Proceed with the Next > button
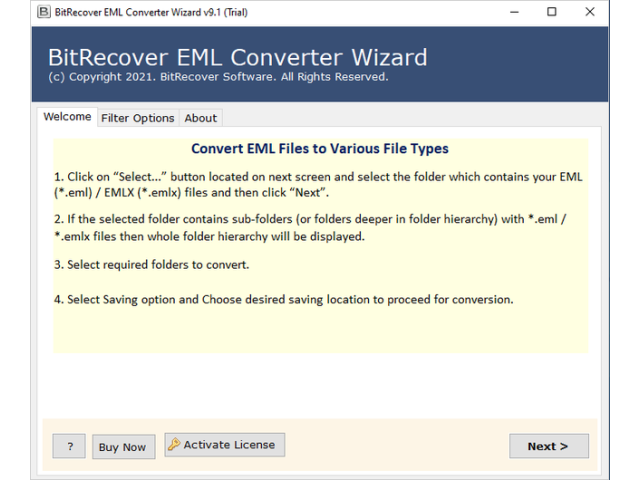Screen dimensions: 640x480 [548, 446]
